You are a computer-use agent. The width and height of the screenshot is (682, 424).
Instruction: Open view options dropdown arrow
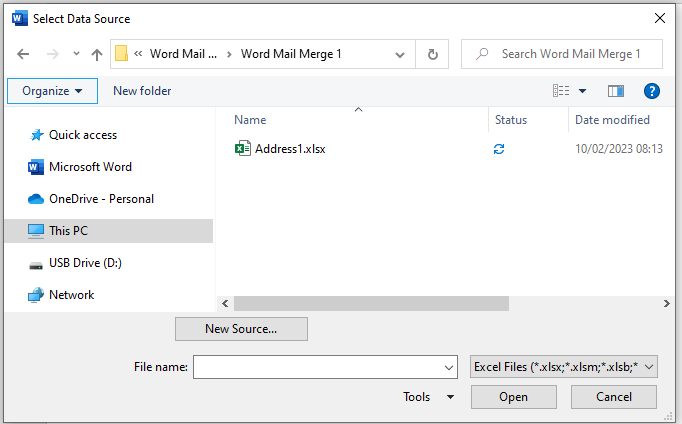[x=582, y=91]
